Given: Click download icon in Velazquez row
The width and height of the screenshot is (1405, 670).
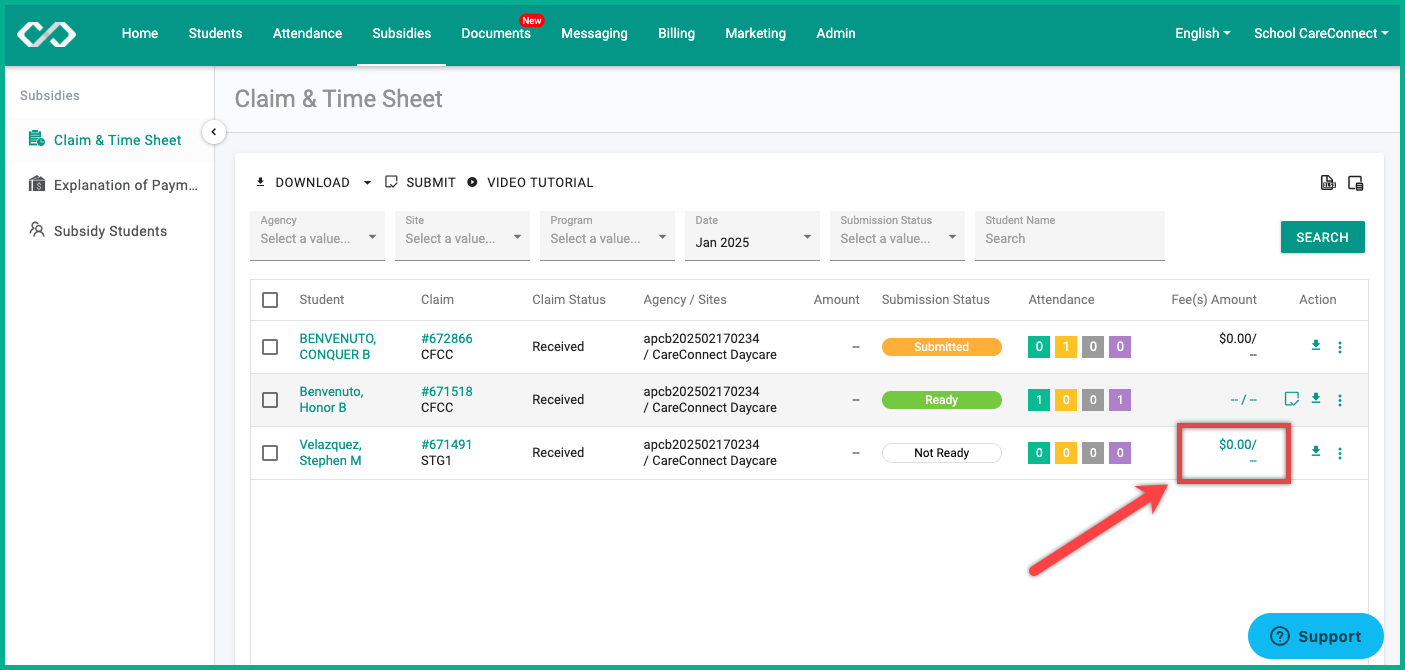Looking at the screenshot, I should [x=1316, y=452].
